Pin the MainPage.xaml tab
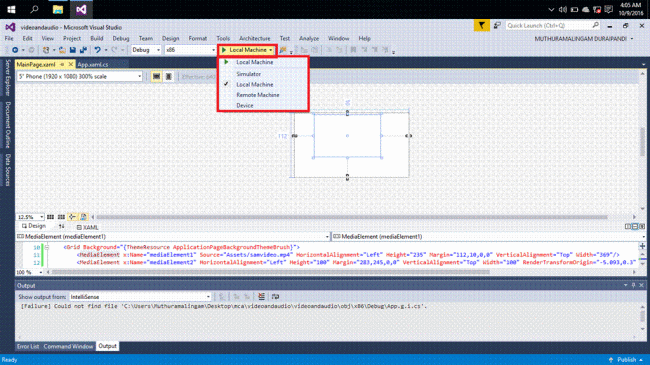 pyautogui.click(x=62, y=64)
